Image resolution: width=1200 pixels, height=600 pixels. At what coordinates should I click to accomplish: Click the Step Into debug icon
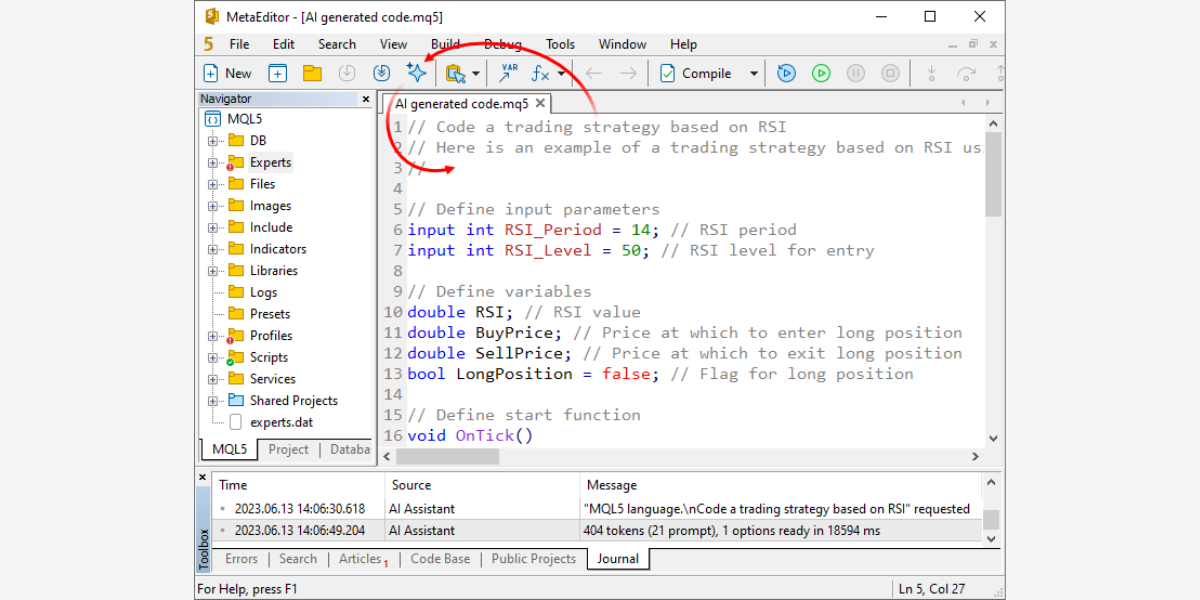click(931, 73)
